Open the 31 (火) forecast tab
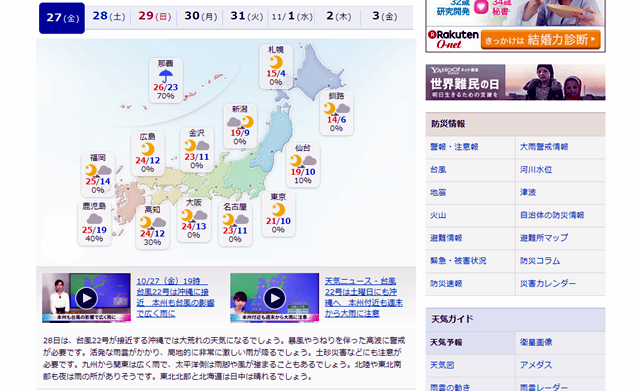The image size is (640, 391). point(247,16)
